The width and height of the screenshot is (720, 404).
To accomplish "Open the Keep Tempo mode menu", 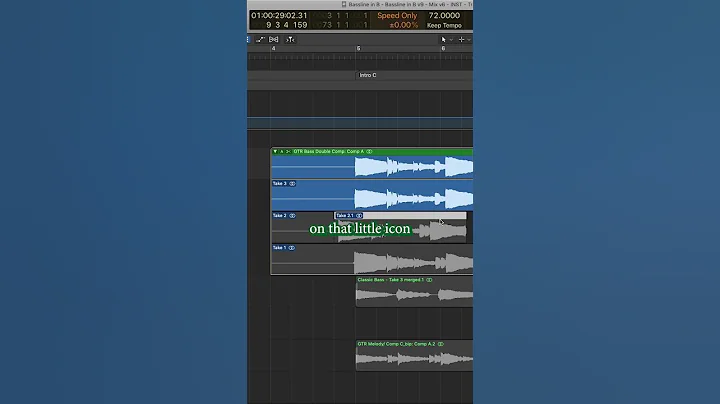I will 444,26.
